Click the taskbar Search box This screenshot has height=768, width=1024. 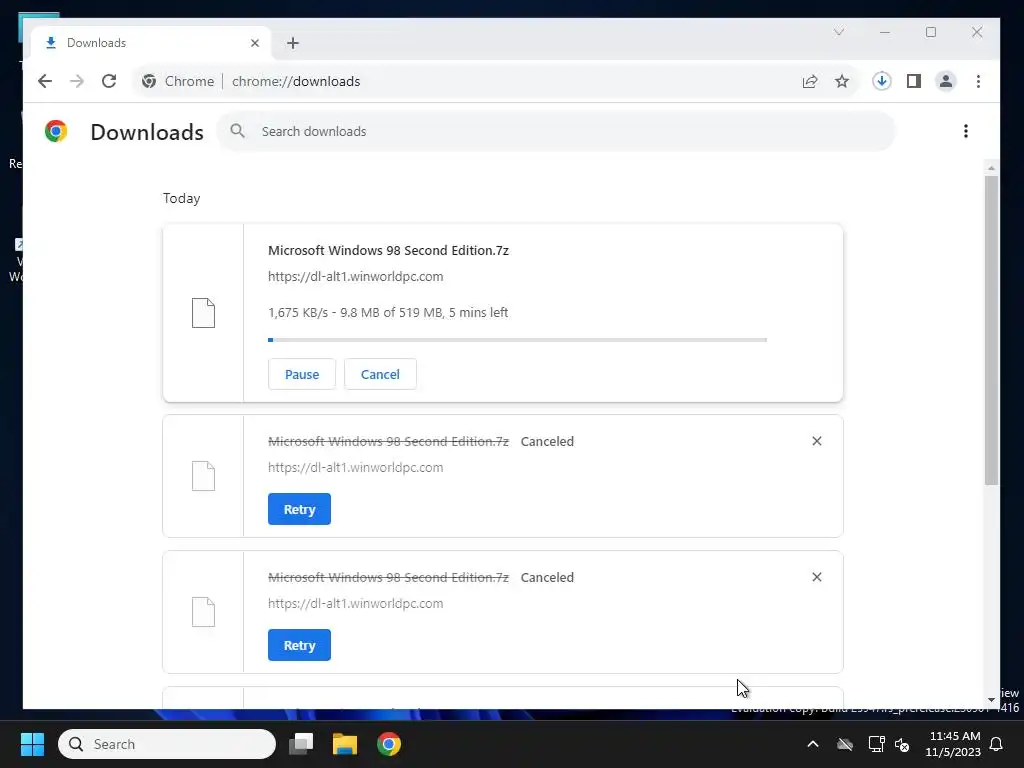click(167, 744)
